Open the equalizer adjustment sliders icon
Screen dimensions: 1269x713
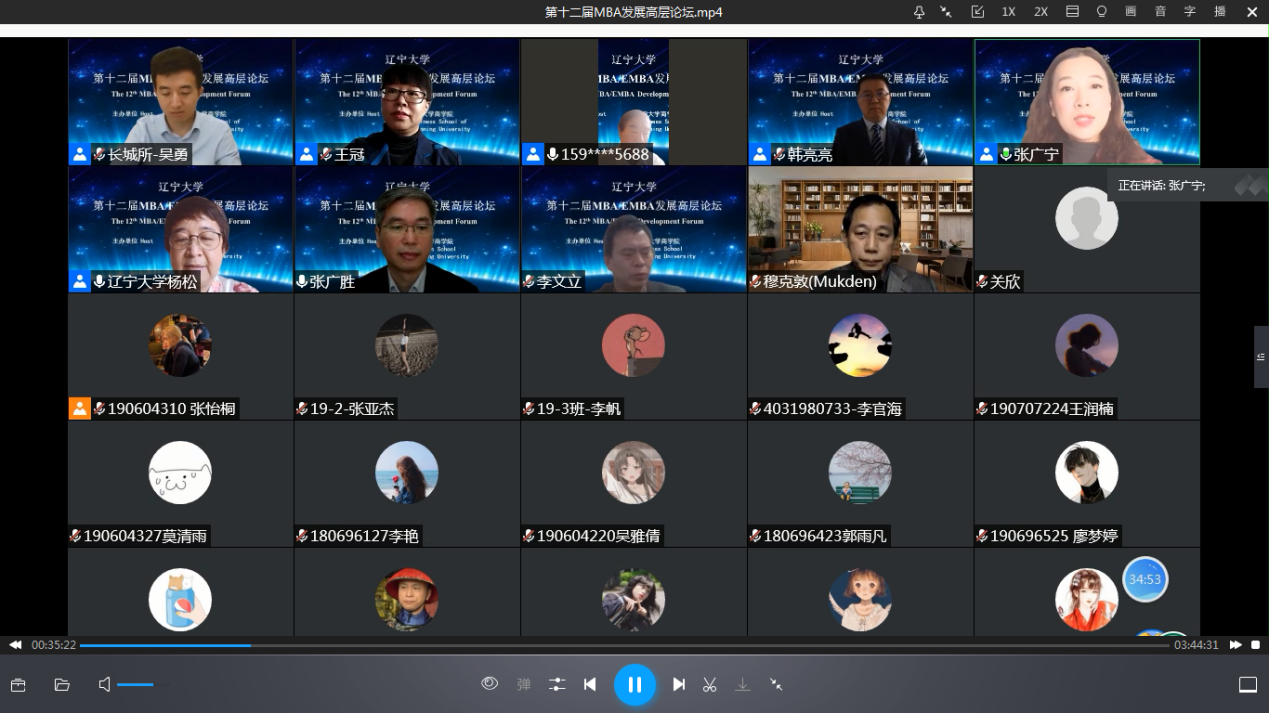(557, 685)
